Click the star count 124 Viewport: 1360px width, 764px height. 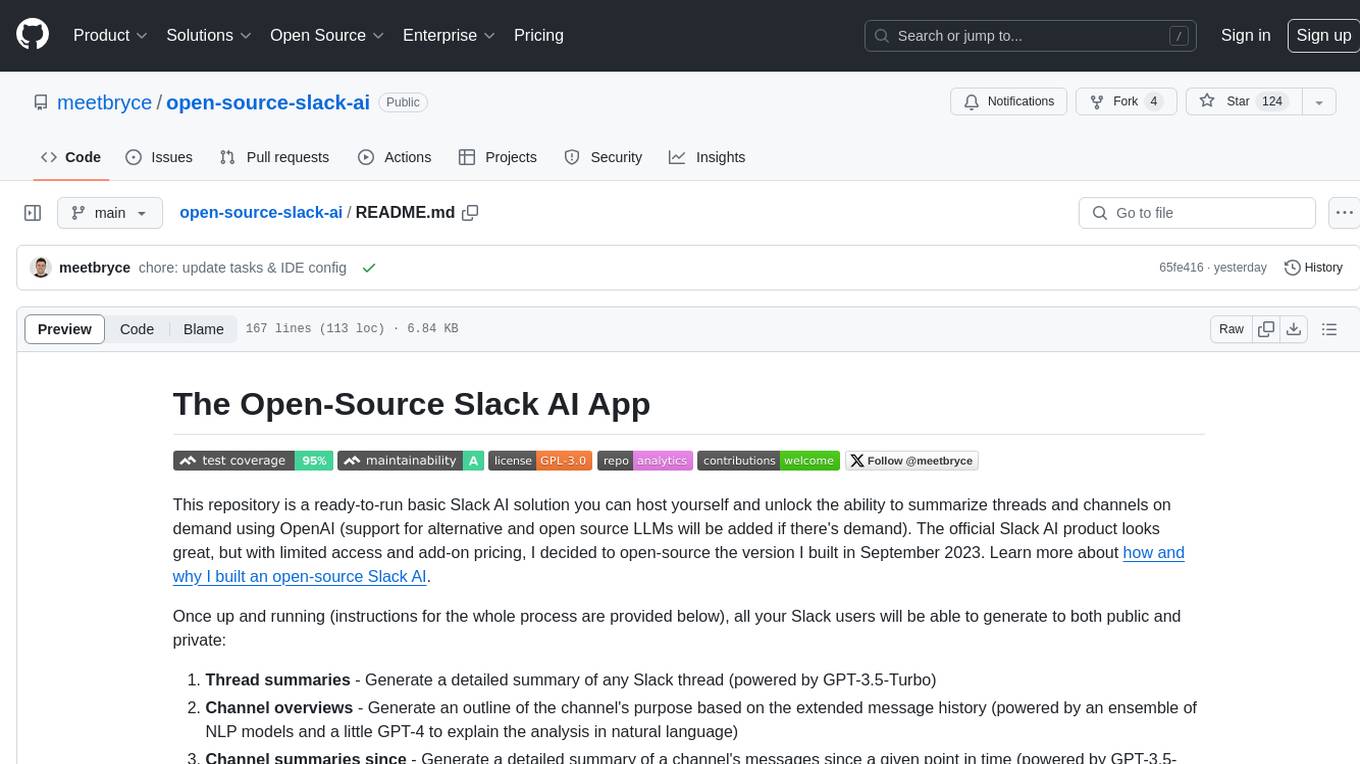coord(1272,102)
